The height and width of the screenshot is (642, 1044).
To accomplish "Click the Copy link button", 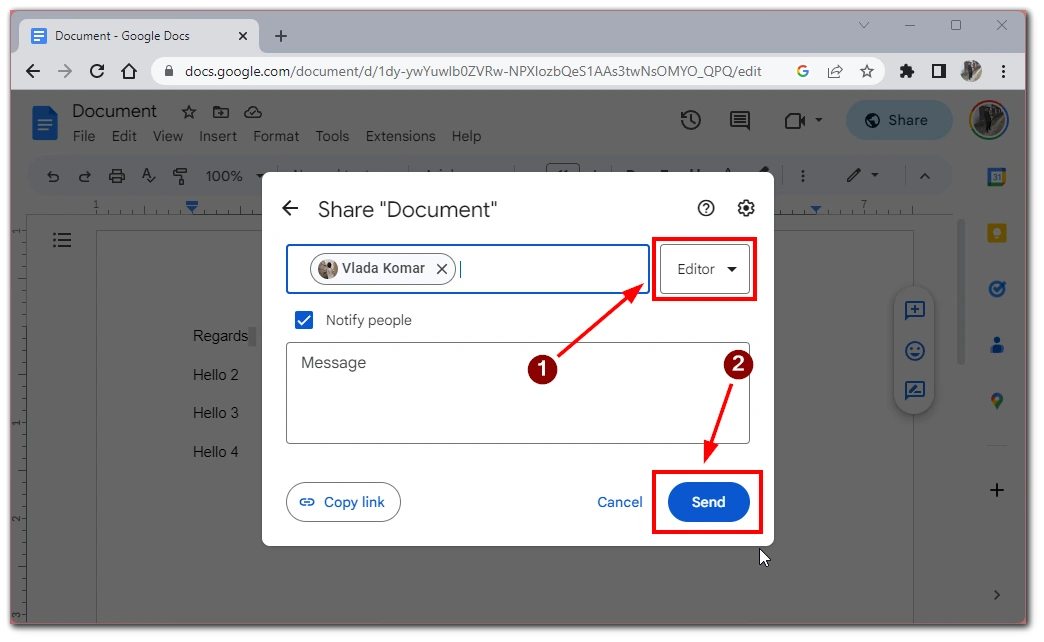I will 343,502.
